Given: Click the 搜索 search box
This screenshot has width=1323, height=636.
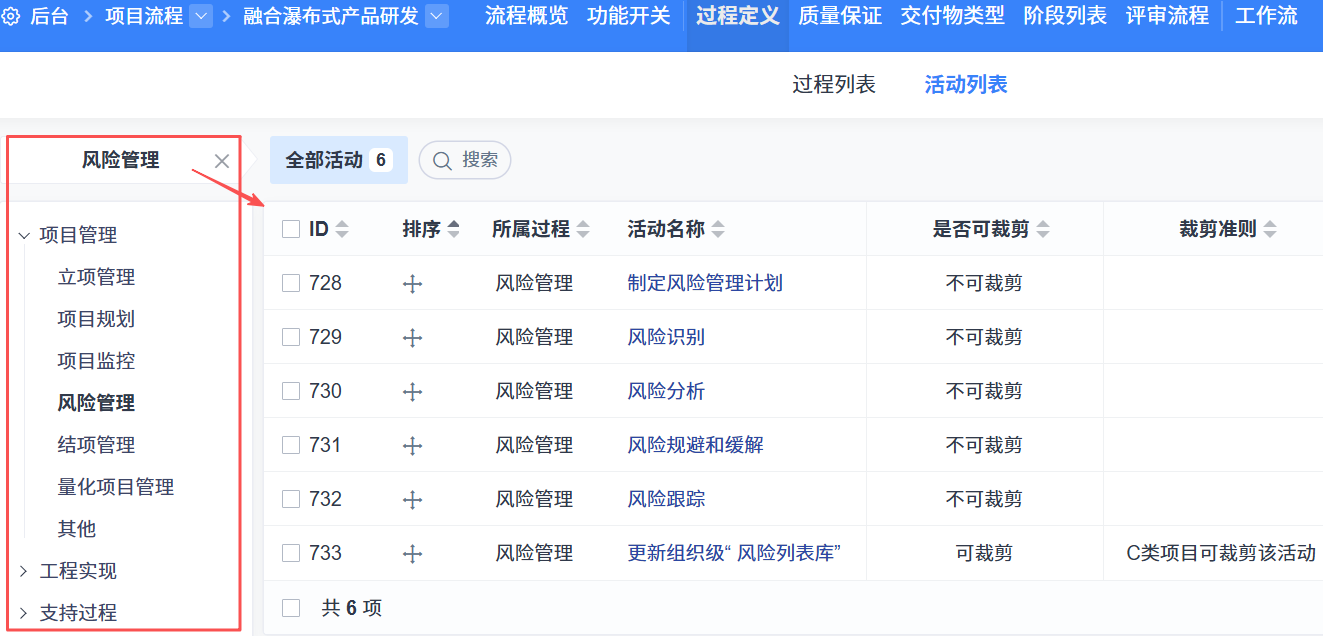Looking at the screenshot, I should [465, 160].
